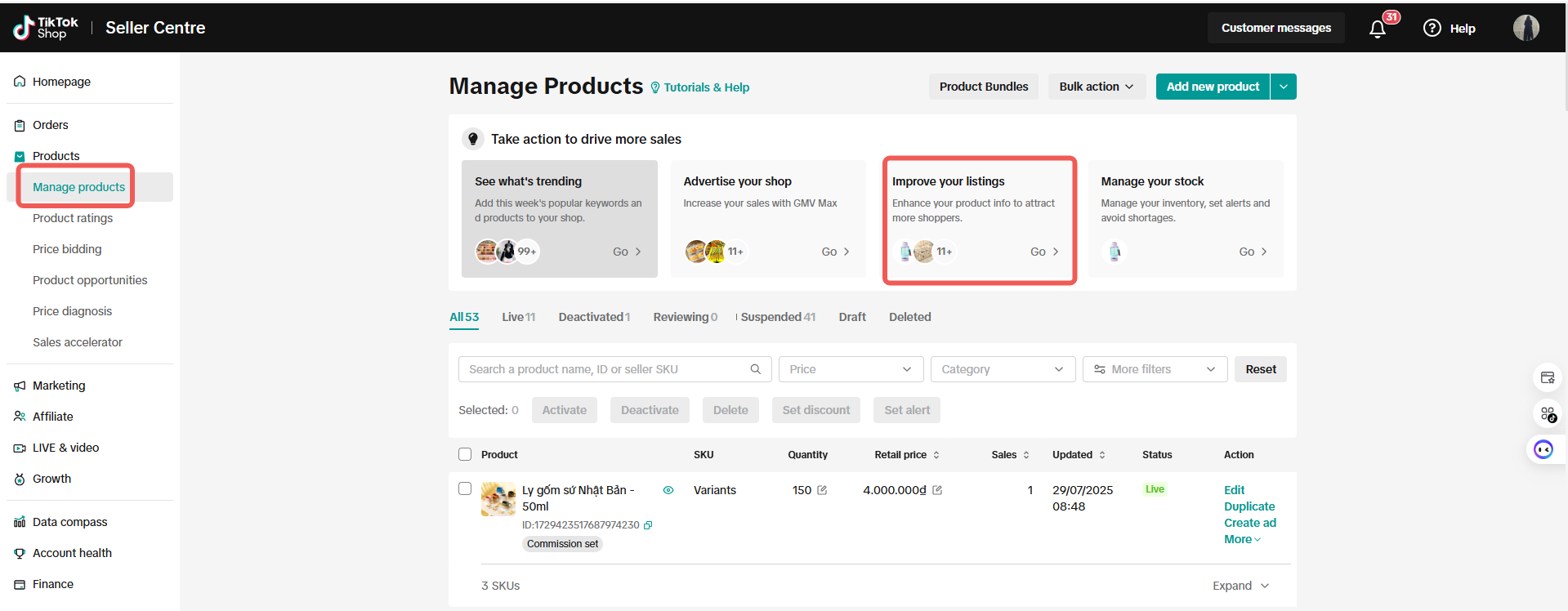The height and width of the screenshot is (611, 1568).
Task: Open the user profile avatar
Action: (x=1526, y=28)
